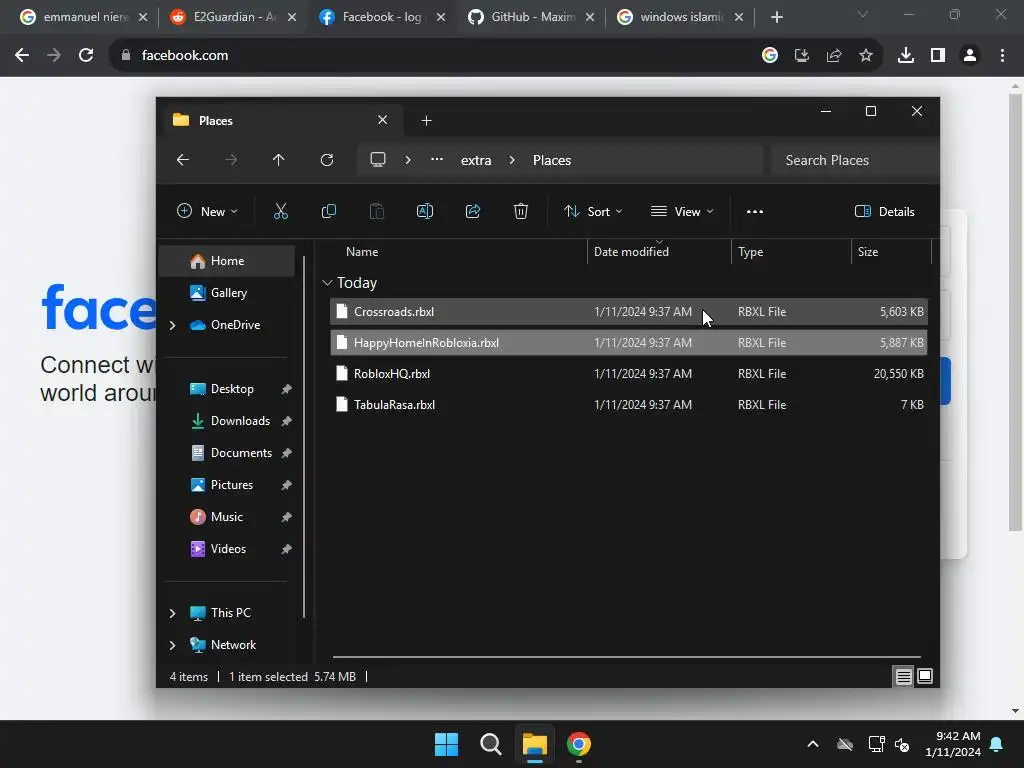The width and height of the screenshot is (1024, 768).
Task: Toggle the Details pane button
Action: click(884, 212)
